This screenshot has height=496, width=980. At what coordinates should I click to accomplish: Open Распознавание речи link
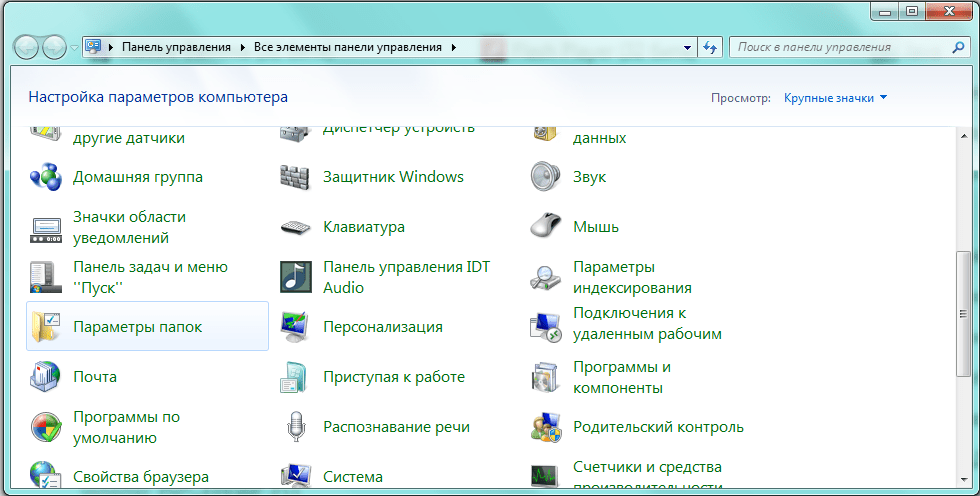[x=396, y=427]
